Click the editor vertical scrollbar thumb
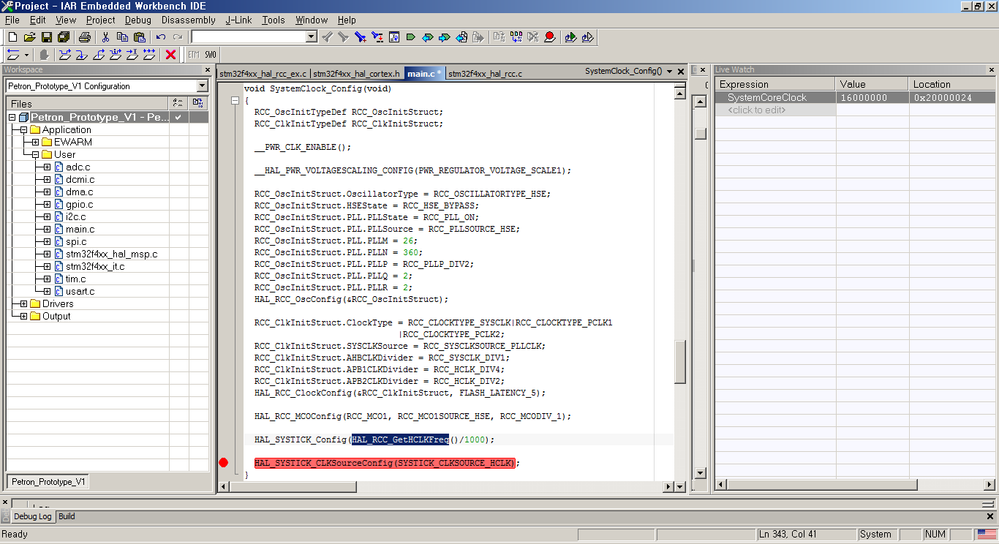 (x=680, y=362)
